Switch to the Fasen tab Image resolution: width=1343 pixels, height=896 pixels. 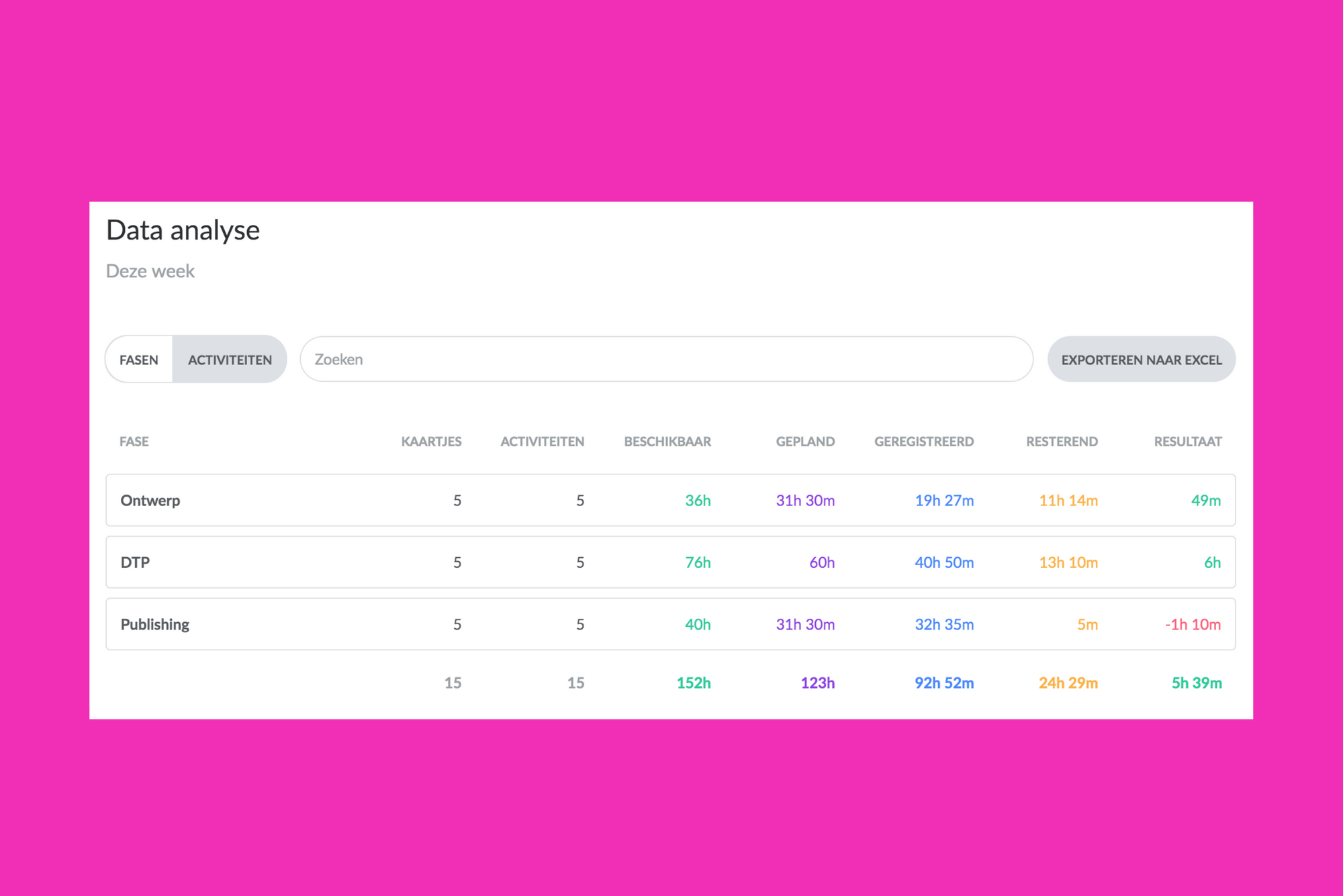pos(139,360)
